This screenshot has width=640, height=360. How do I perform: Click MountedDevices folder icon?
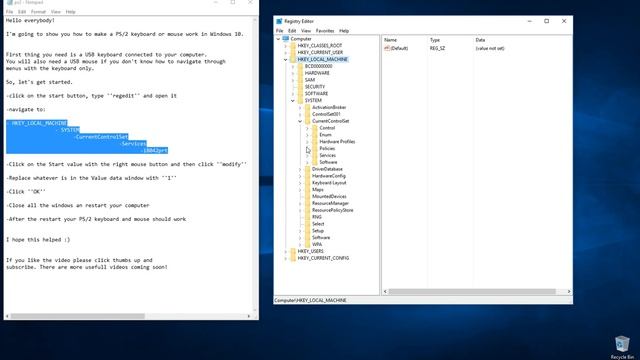click(x=308, y=196)
